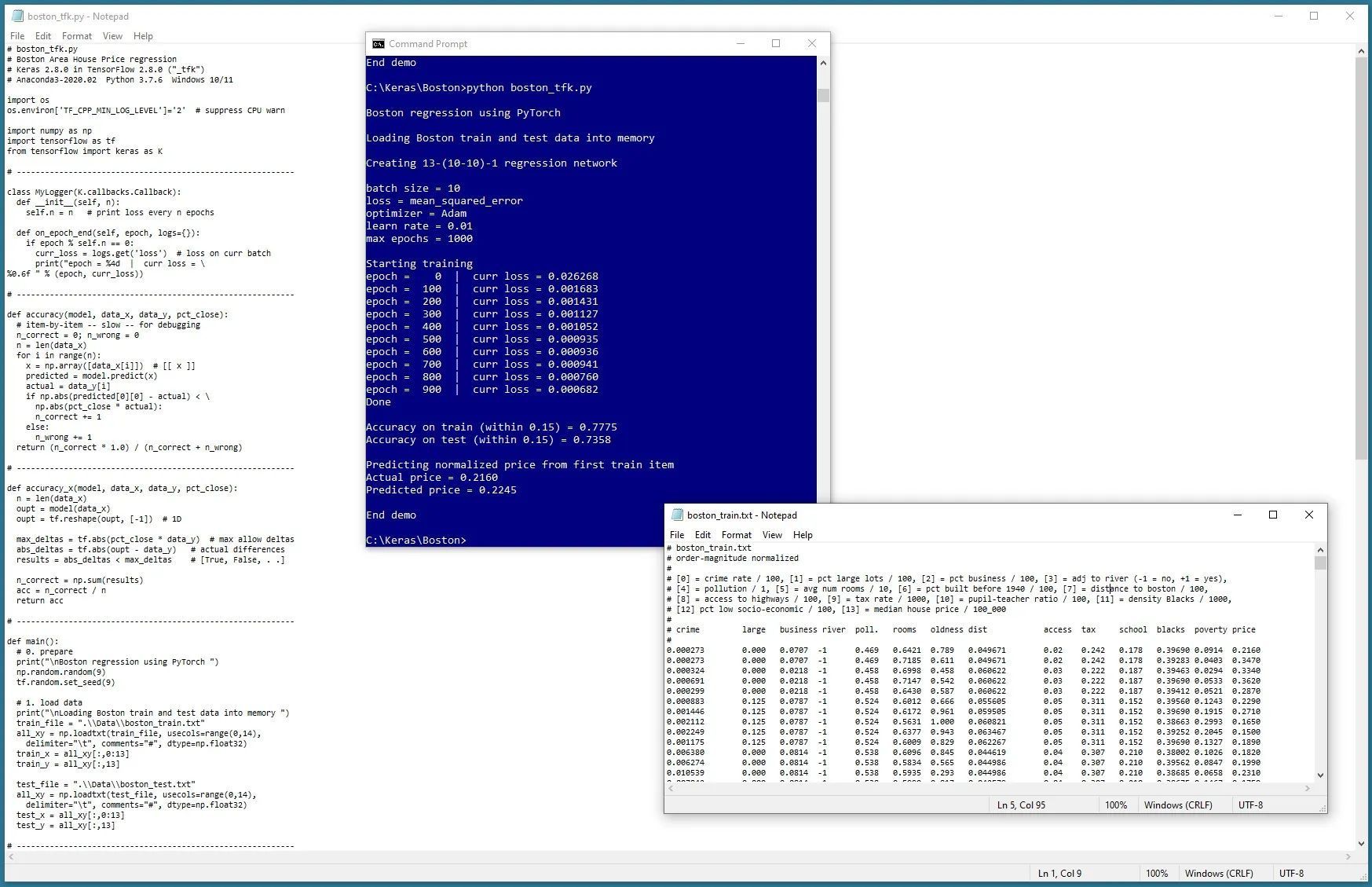The height and width of the screenshot is (887, 1372).
Task: Click 'class MyLogger(K.callbacks.Callback):' code line
Action: pyautogui.click(x=94, y=192)
